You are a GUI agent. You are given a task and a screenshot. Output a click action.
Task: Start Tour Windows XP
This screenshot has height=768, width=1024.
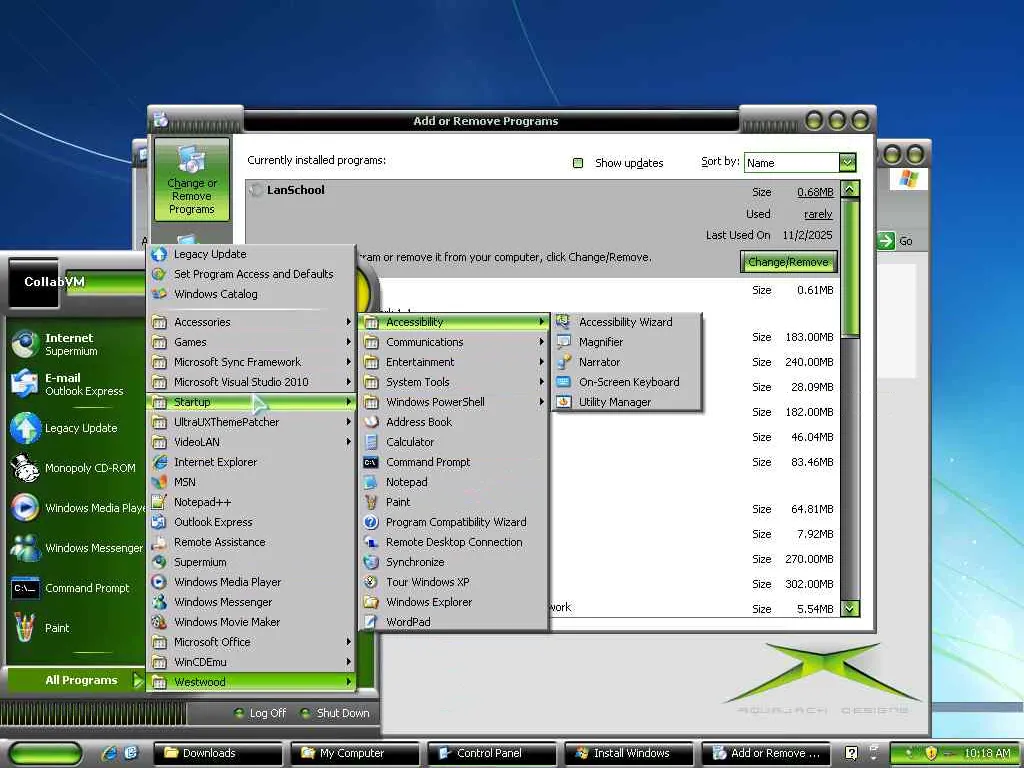[454, 582]
